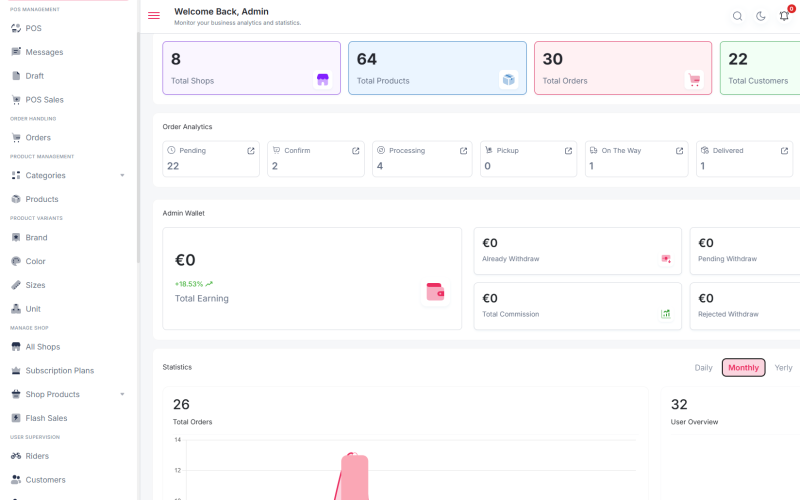Open Pending orders external link icon
Image resolution: width=800 pixels, height=500 pixels.
click(x=251, y=151)
